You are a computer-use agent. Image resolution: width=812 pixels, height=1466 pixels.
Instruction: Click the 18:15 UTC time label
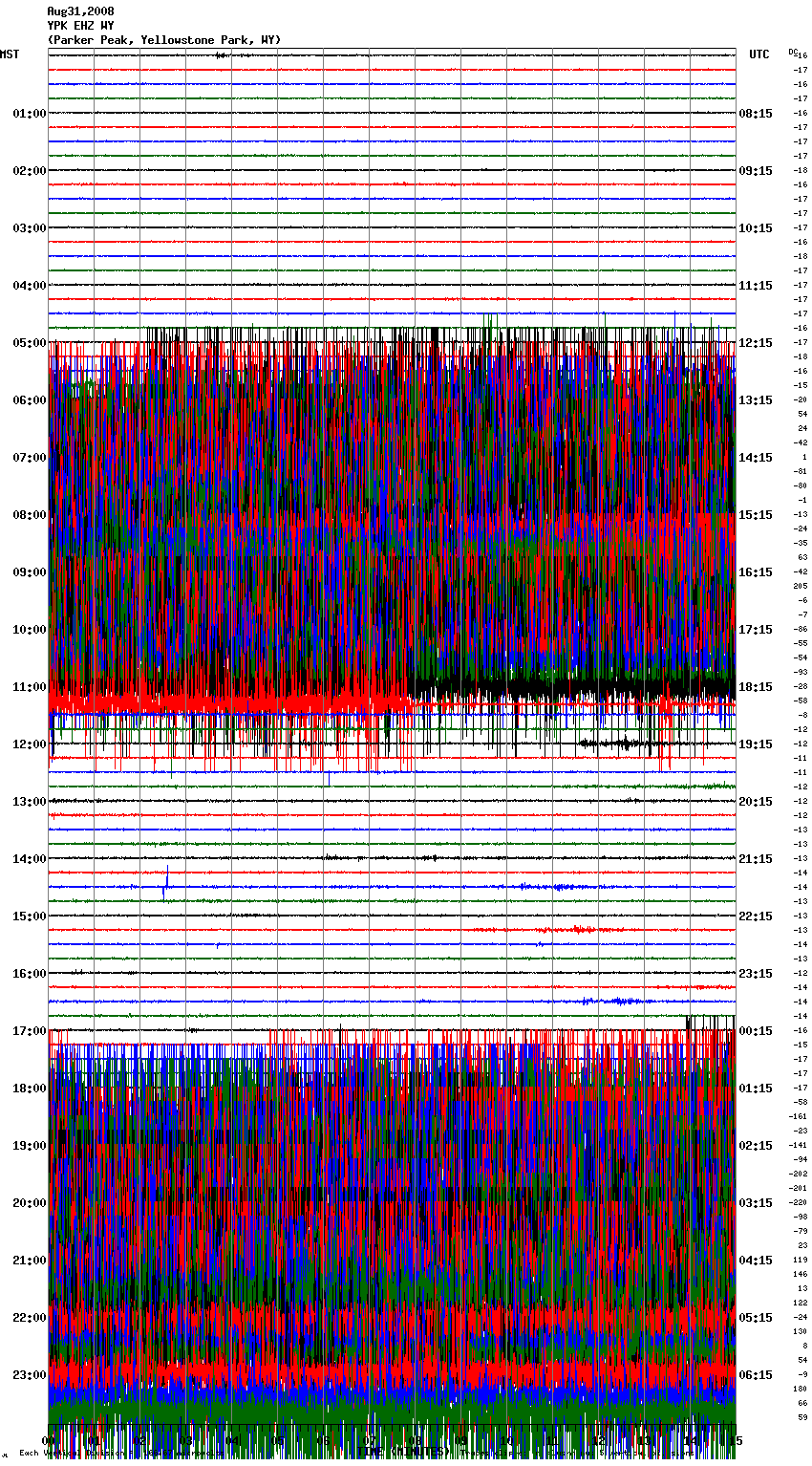(756, 687)
